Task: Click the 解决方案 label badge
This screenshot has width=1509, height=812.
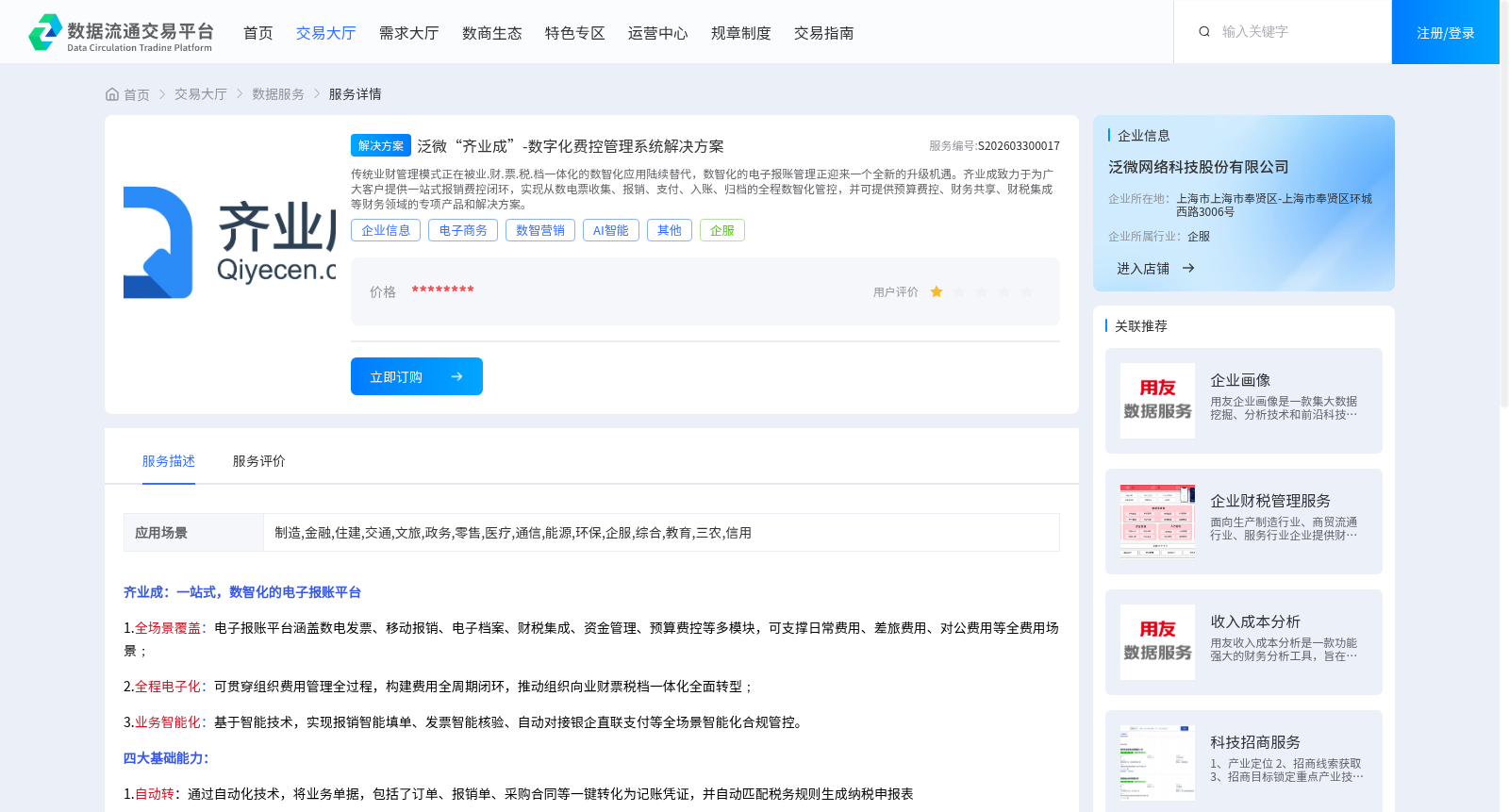Action: (381, 145)
